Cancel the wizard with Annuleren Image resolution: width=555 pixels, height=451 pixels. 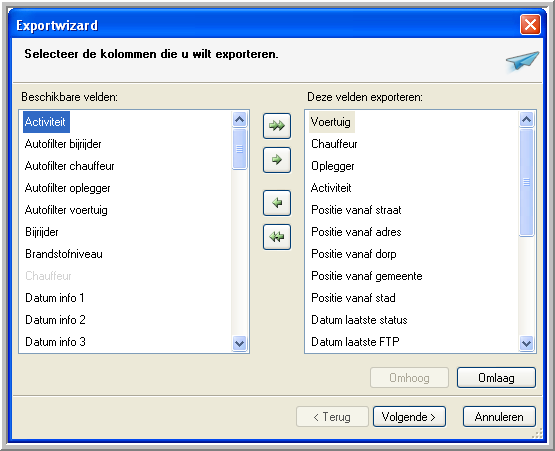point(499,417)
